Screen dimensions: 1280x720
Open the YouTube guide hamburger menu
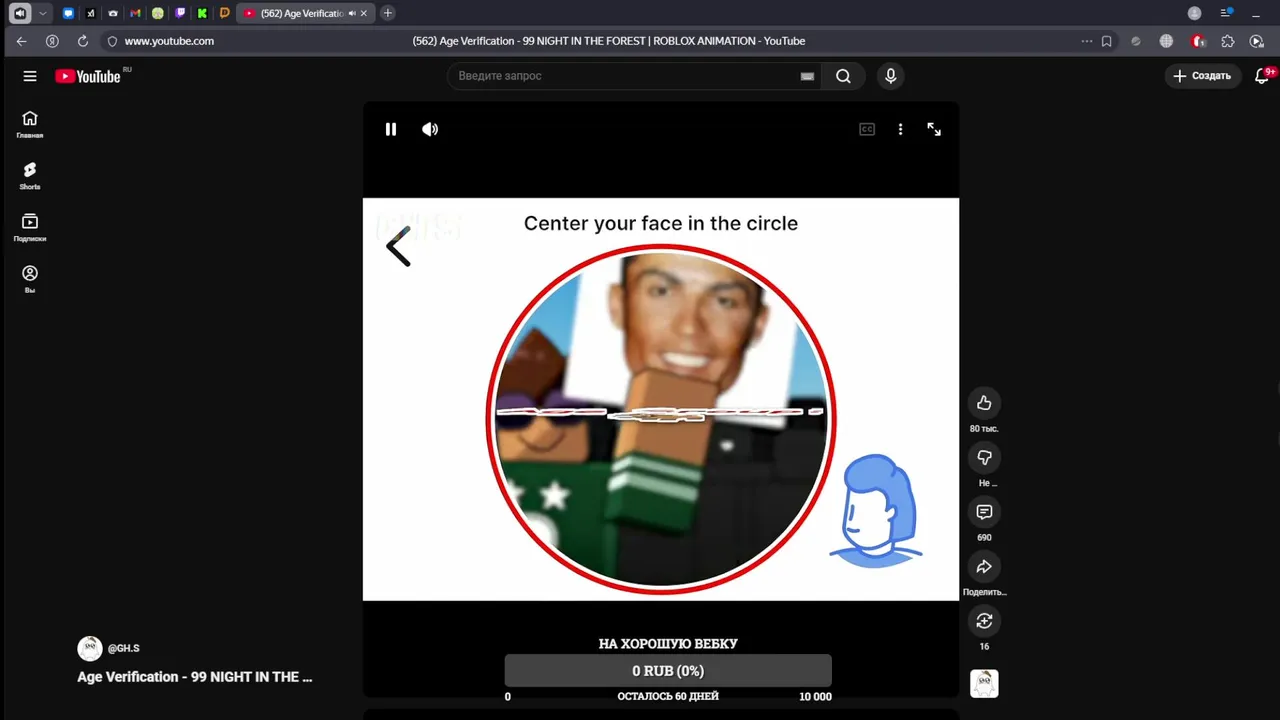[30, 76]
